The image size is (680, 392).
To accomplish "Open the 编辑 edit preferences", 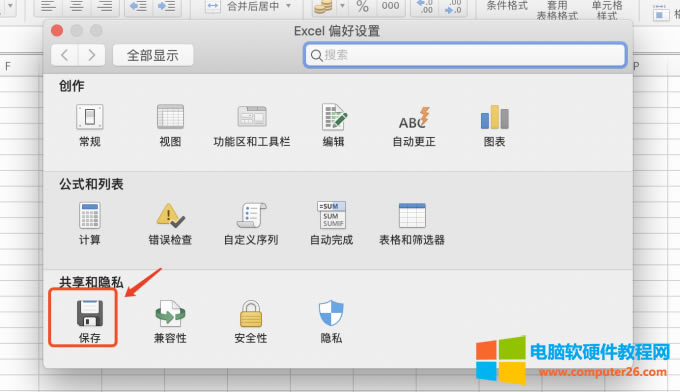I will coord(333,126).
